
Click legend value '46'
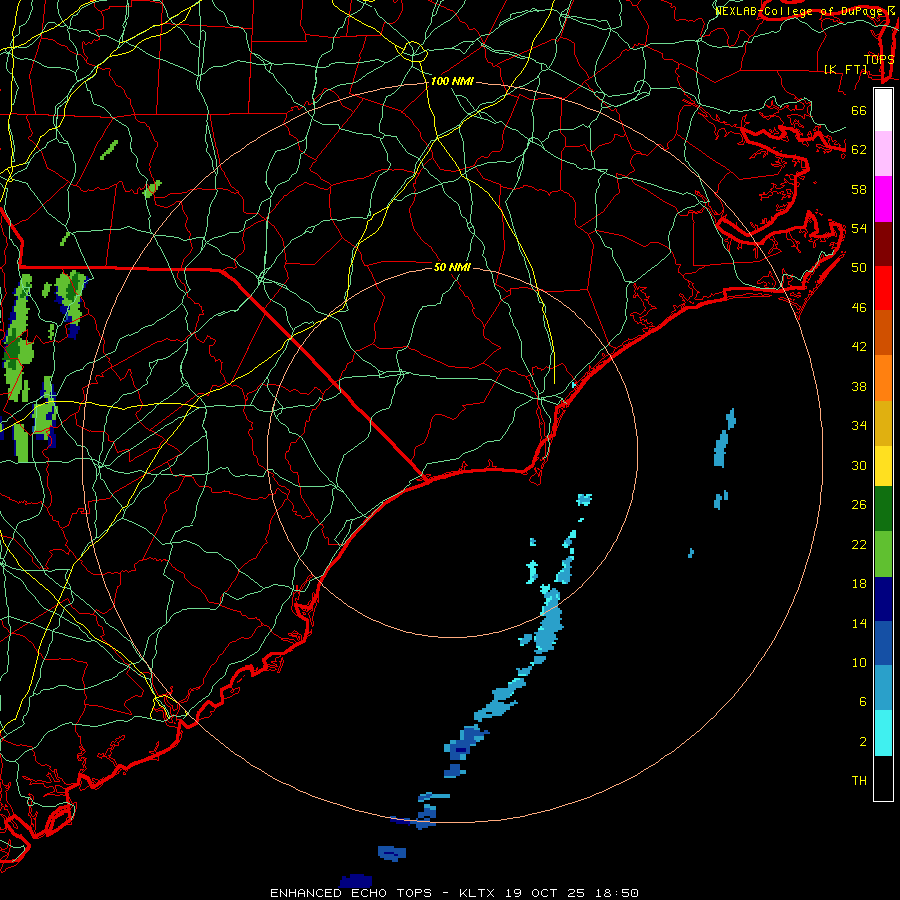pyautogui.click(x=859, y=308)
